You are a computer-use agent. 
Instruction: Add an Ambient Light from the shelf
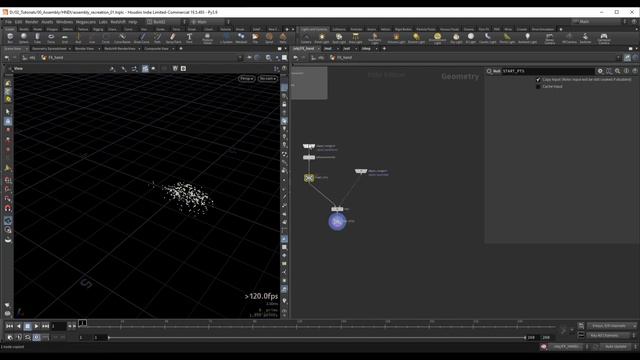click(527, 38)
